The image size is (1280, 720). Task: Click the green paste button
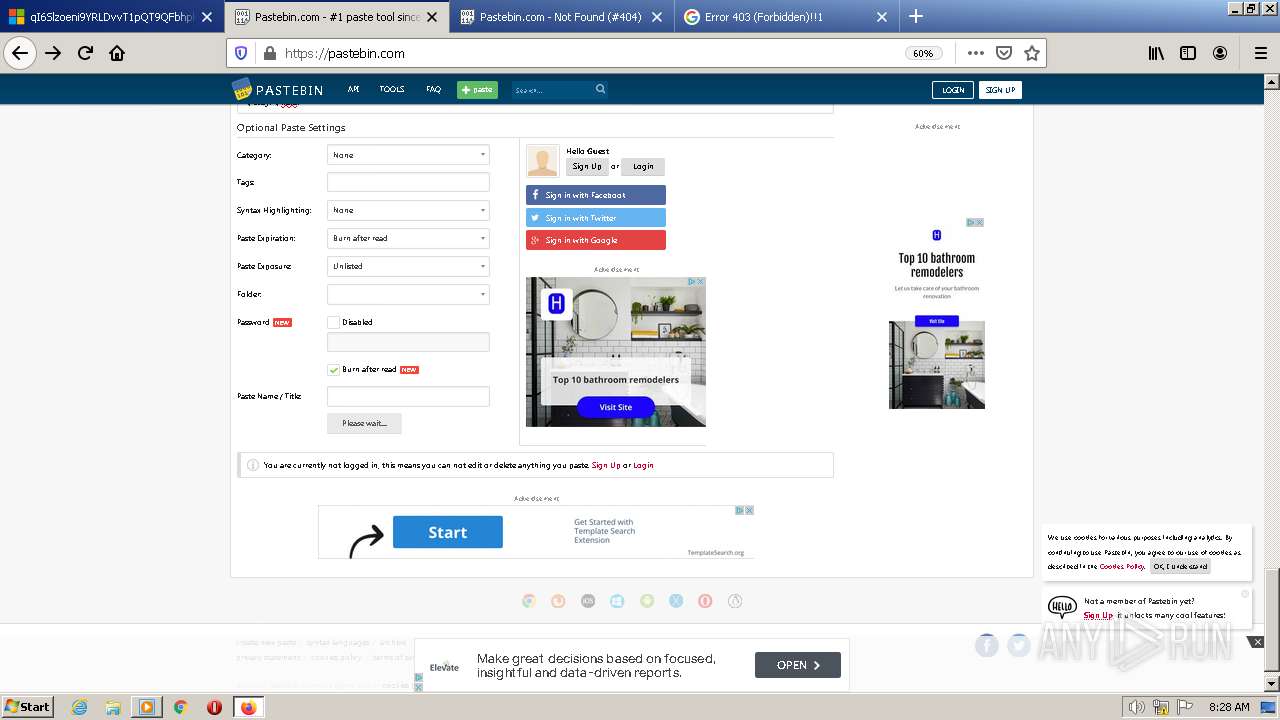coord(477,90)
